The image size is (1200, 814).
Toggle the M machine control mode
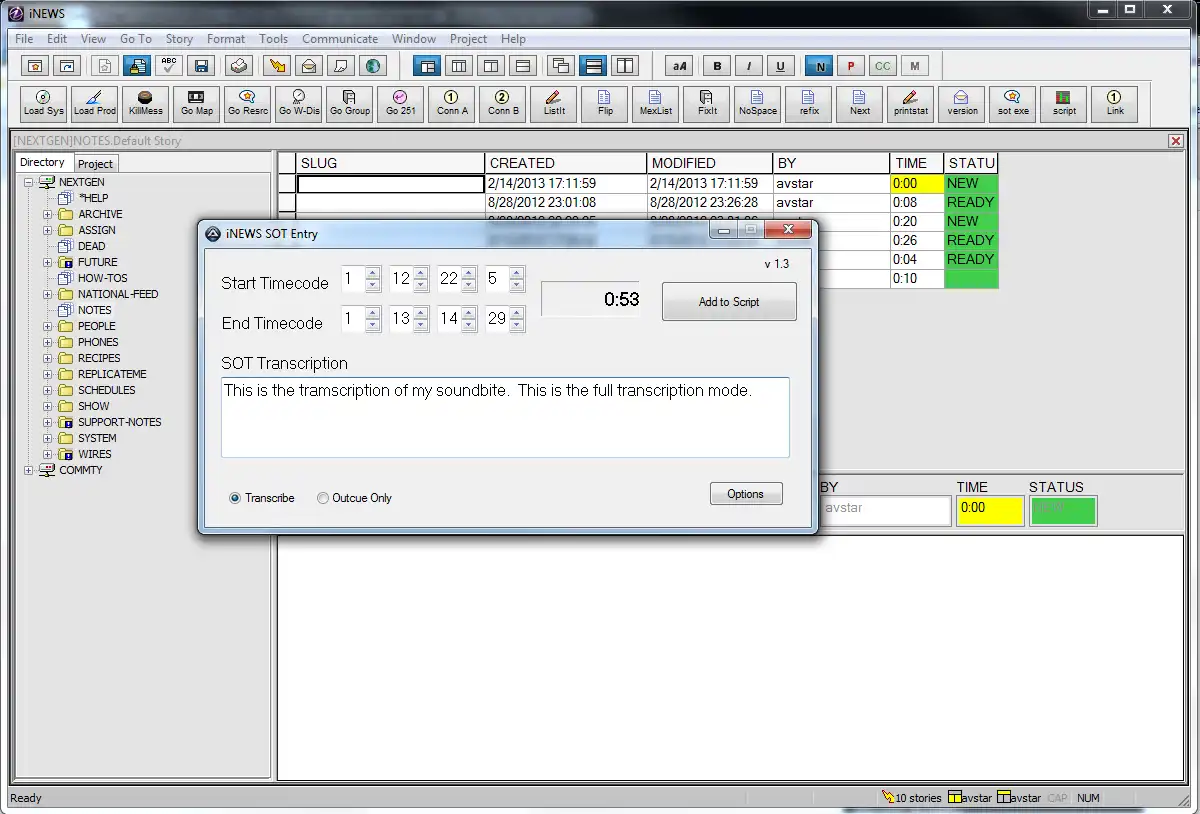coord(914,66)
